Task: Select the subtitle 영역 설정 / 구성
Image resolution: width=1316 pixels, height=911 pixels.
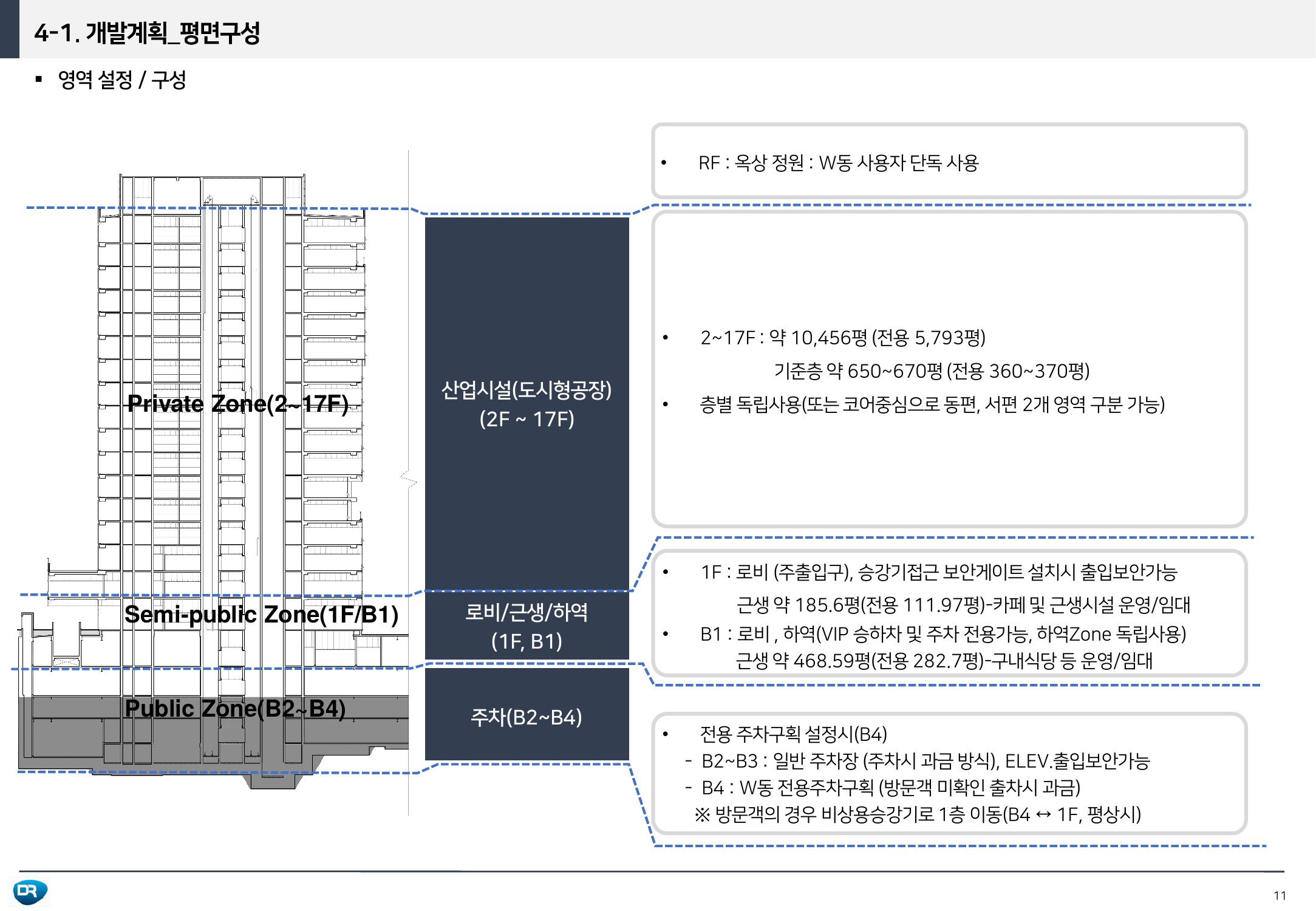Action: [121, 80]
